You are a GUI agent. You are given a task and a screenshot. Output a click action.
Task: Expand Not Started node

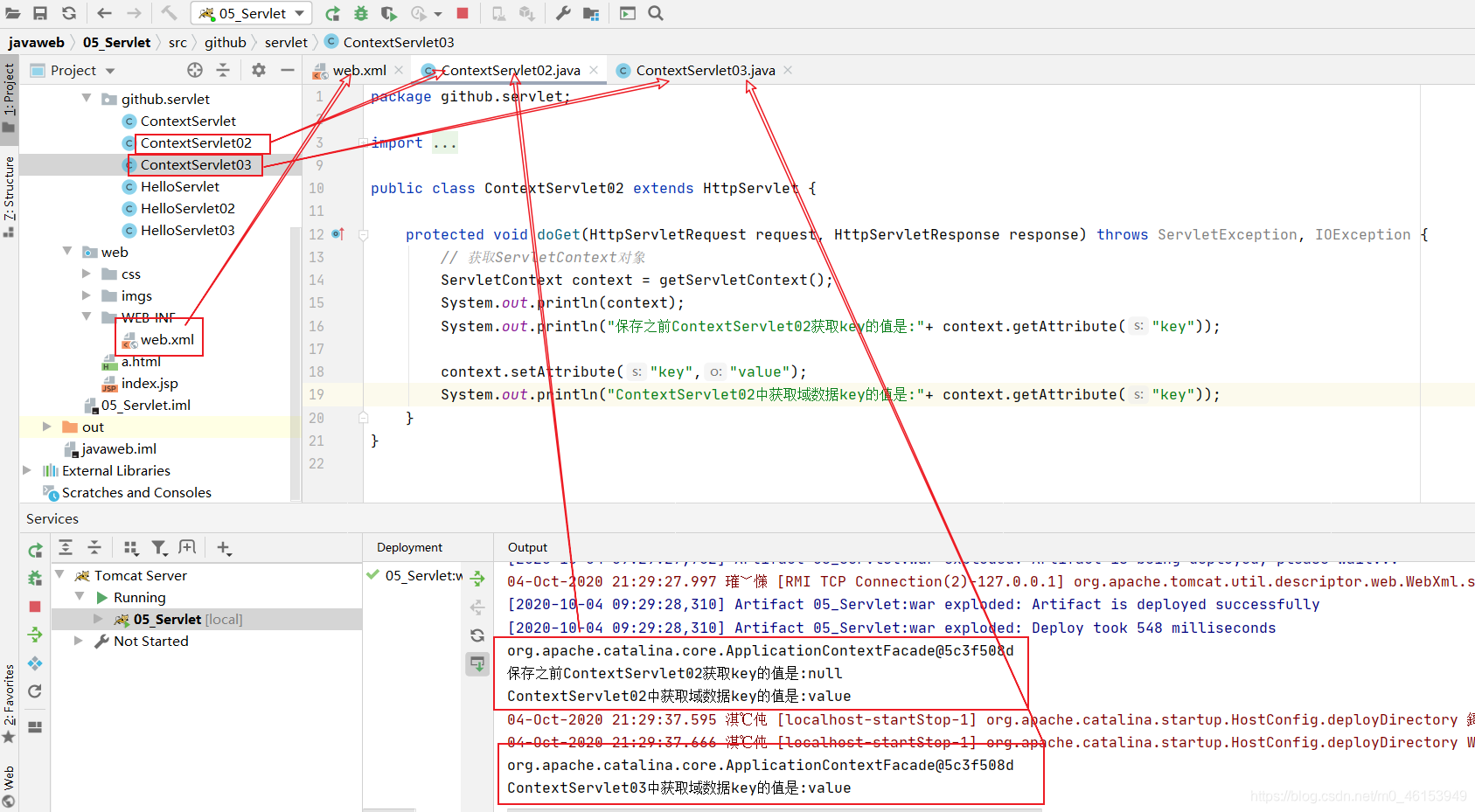(79, 641)
